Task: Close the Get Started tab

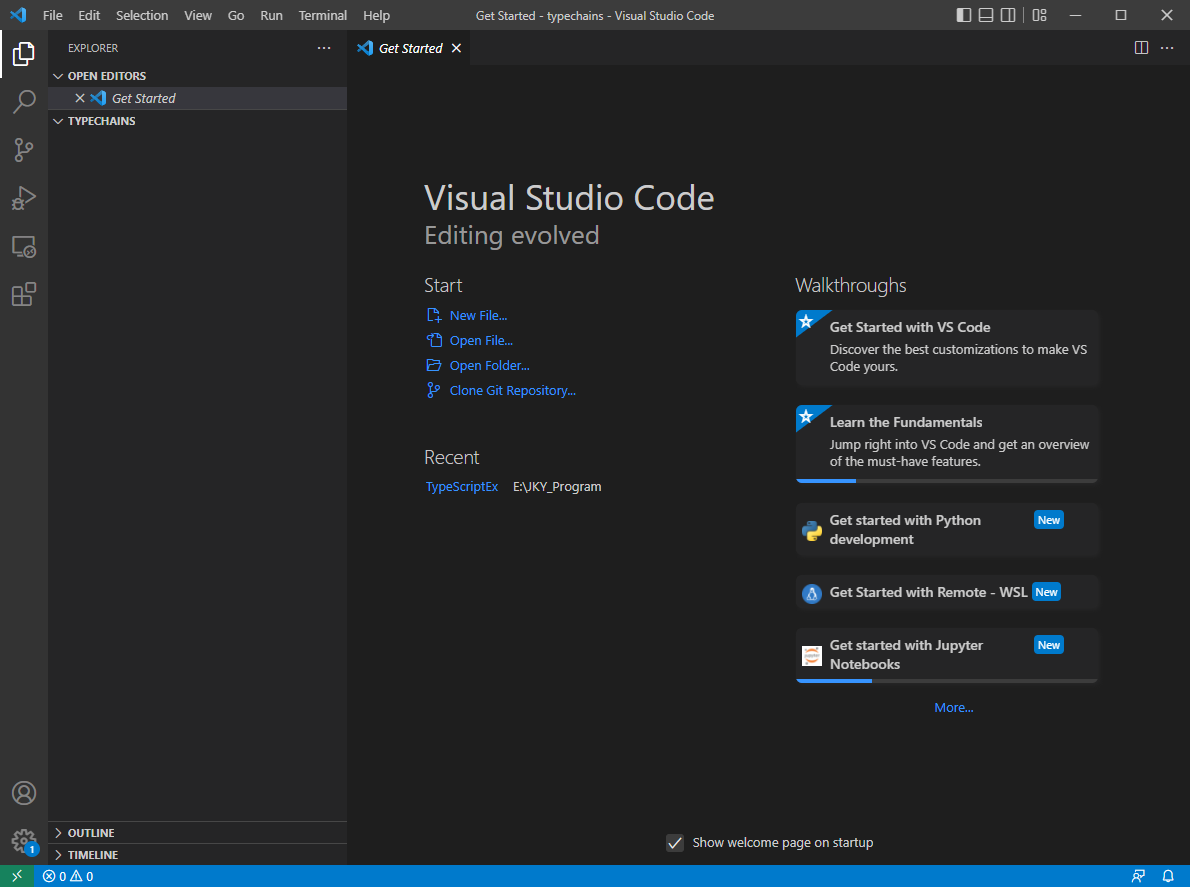Action: pos(456,49)
